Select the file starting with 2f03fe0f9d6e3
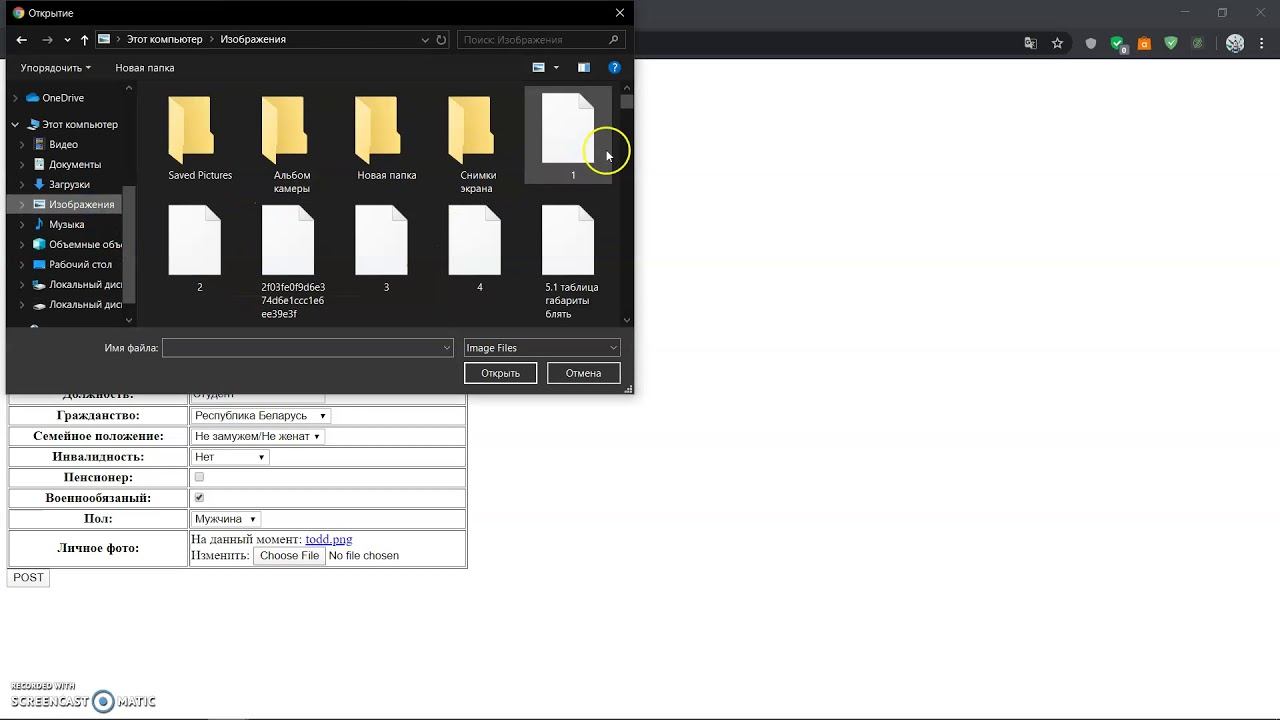This screenshot has width=1280, height=720. tap(292, 262)
